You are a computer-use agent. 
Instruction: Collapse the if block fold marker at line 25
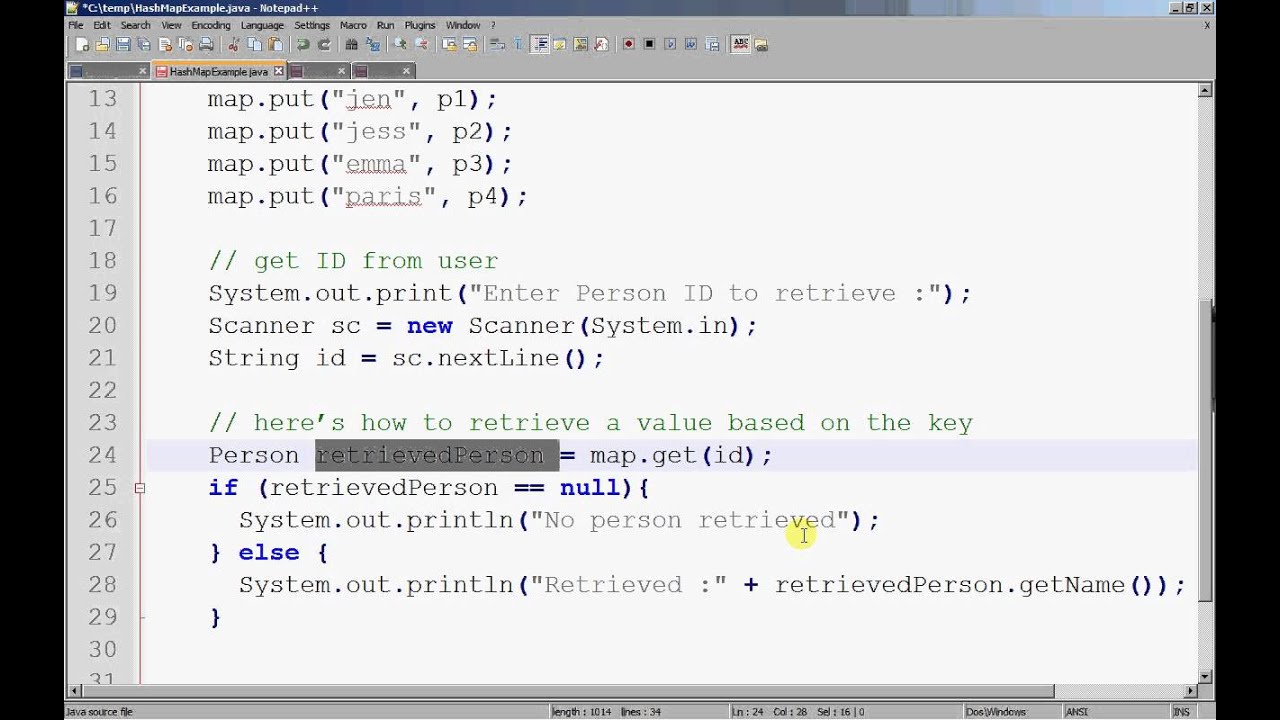[x=139, y=488]
